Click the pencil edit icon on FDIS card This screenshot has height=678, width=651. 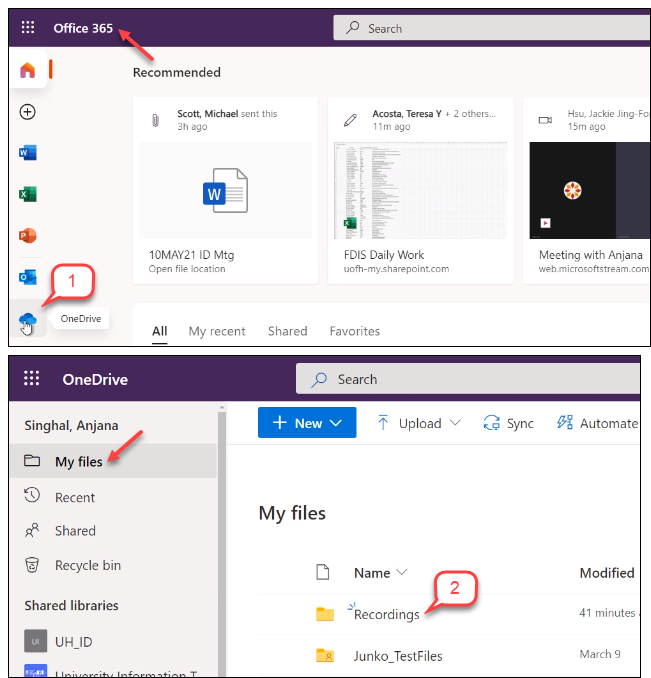351,120
